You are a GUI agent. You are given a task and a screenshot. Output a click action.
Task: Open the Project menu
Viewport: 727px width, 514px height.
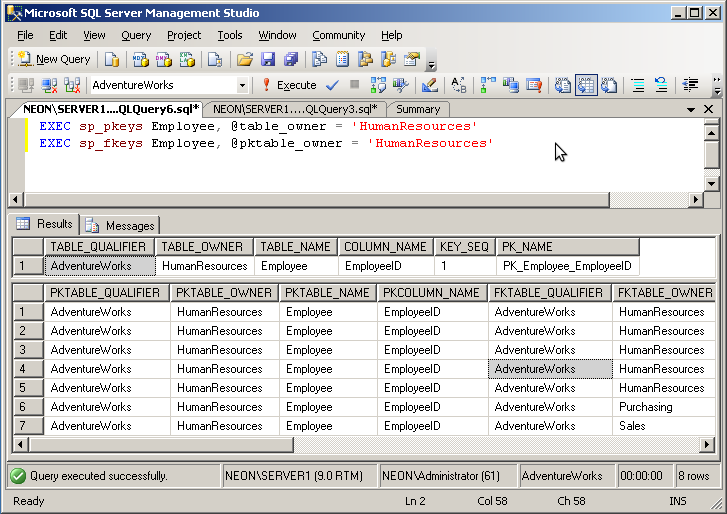[x=184, y=35]
